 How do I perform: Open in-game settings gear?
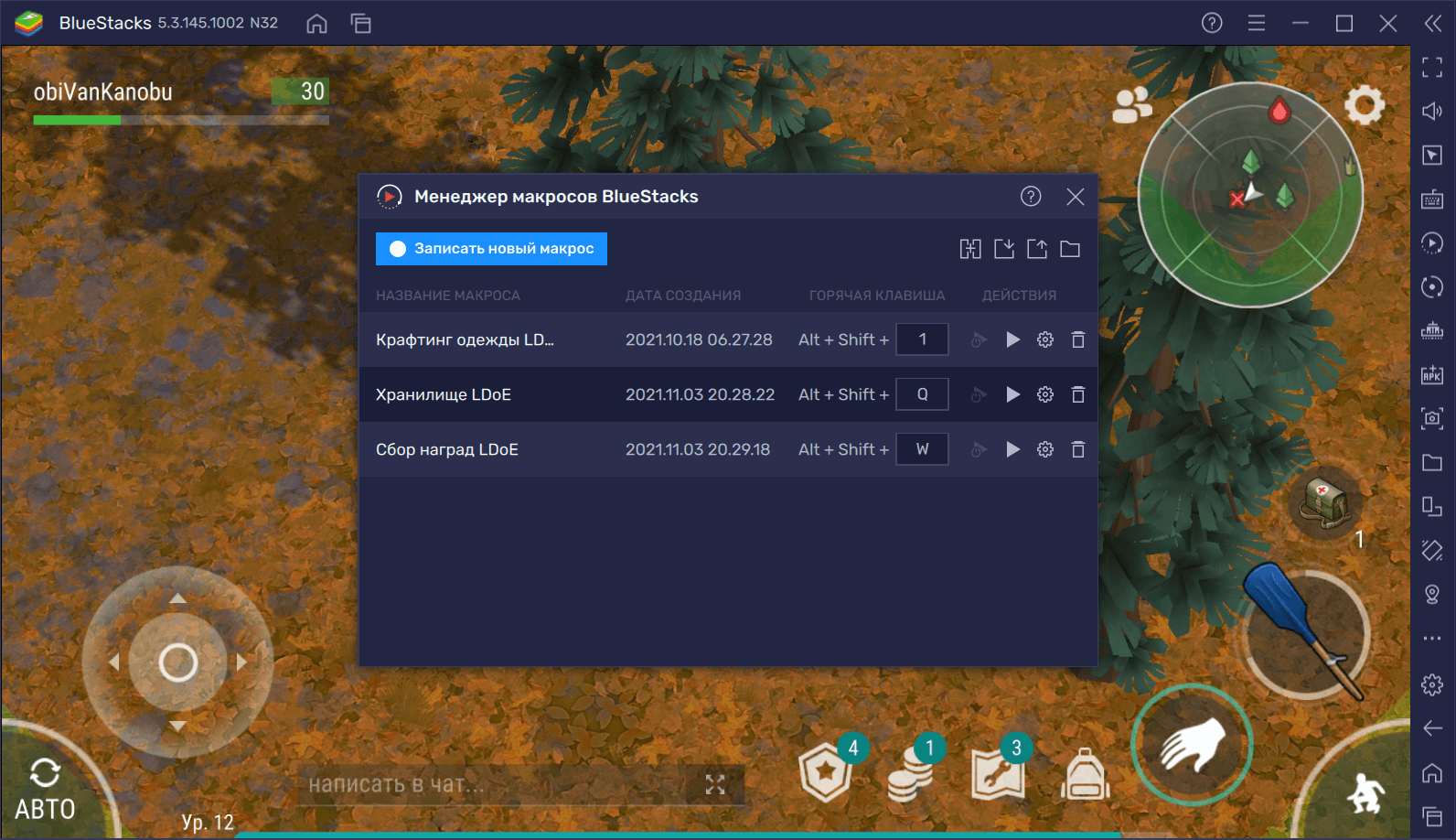[1365, 105]
